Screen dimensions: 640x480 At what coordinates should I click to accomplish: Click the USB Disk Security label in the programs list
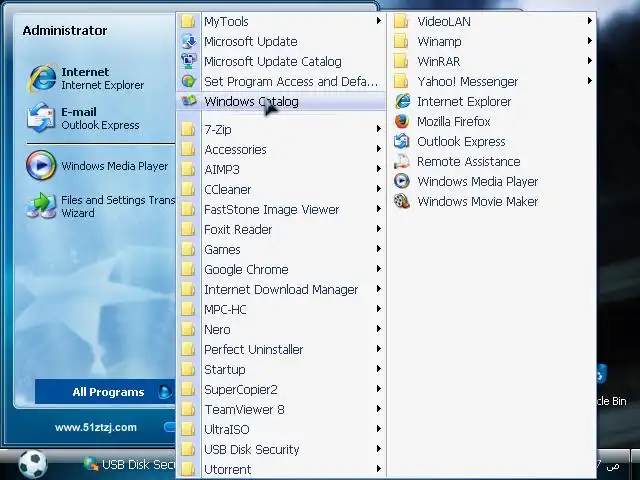[x=251, y=449]
